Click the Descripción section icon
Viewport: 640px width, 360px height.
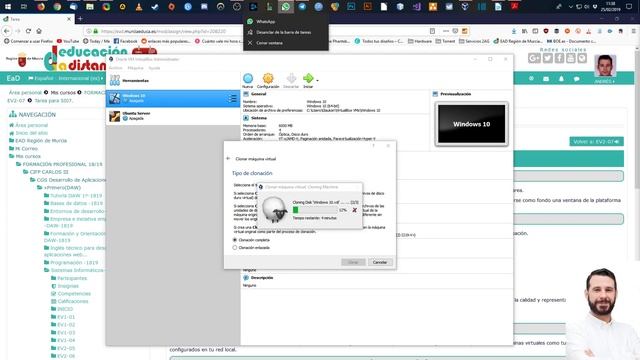[246, 278]
